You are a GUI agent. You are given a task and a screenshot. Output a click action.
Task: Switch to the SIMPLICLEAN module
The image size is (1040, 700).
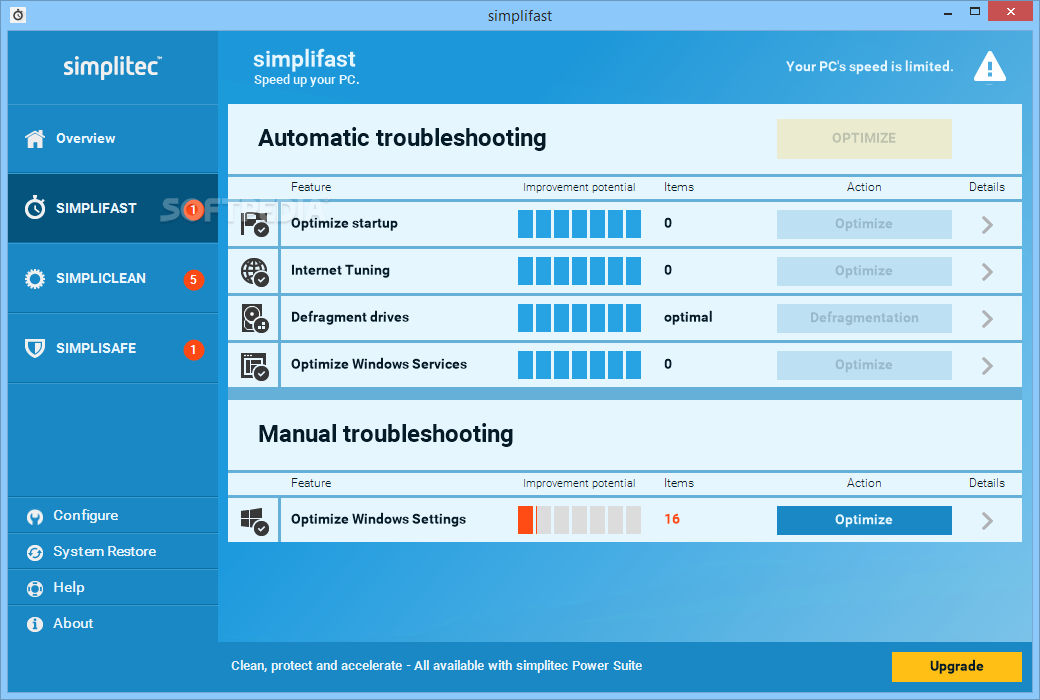pyautogui.click(x=113, y=279)
